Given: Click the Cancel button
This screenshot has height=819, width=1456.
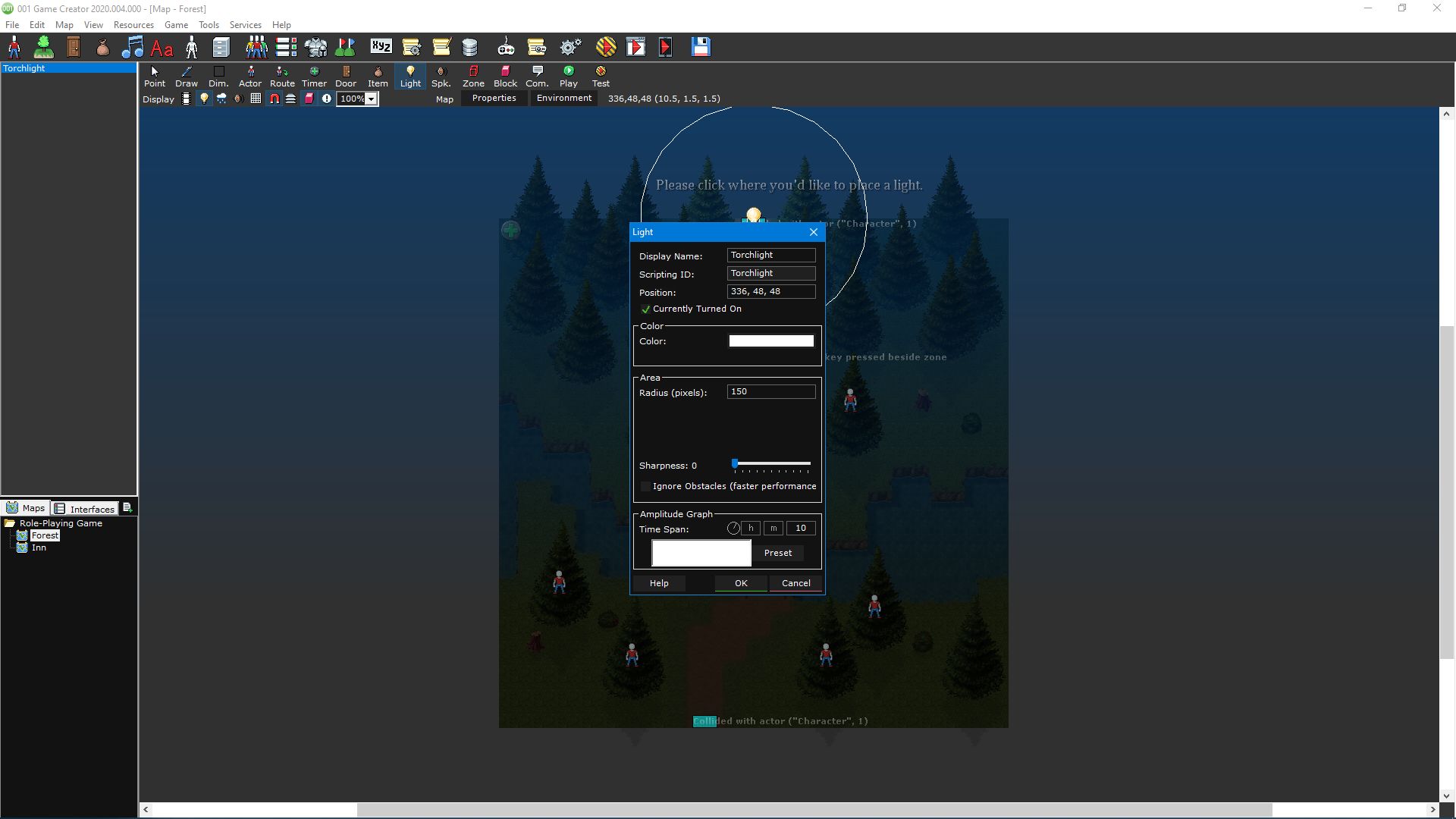Looking at the screenshot, I should pos(795,583).
